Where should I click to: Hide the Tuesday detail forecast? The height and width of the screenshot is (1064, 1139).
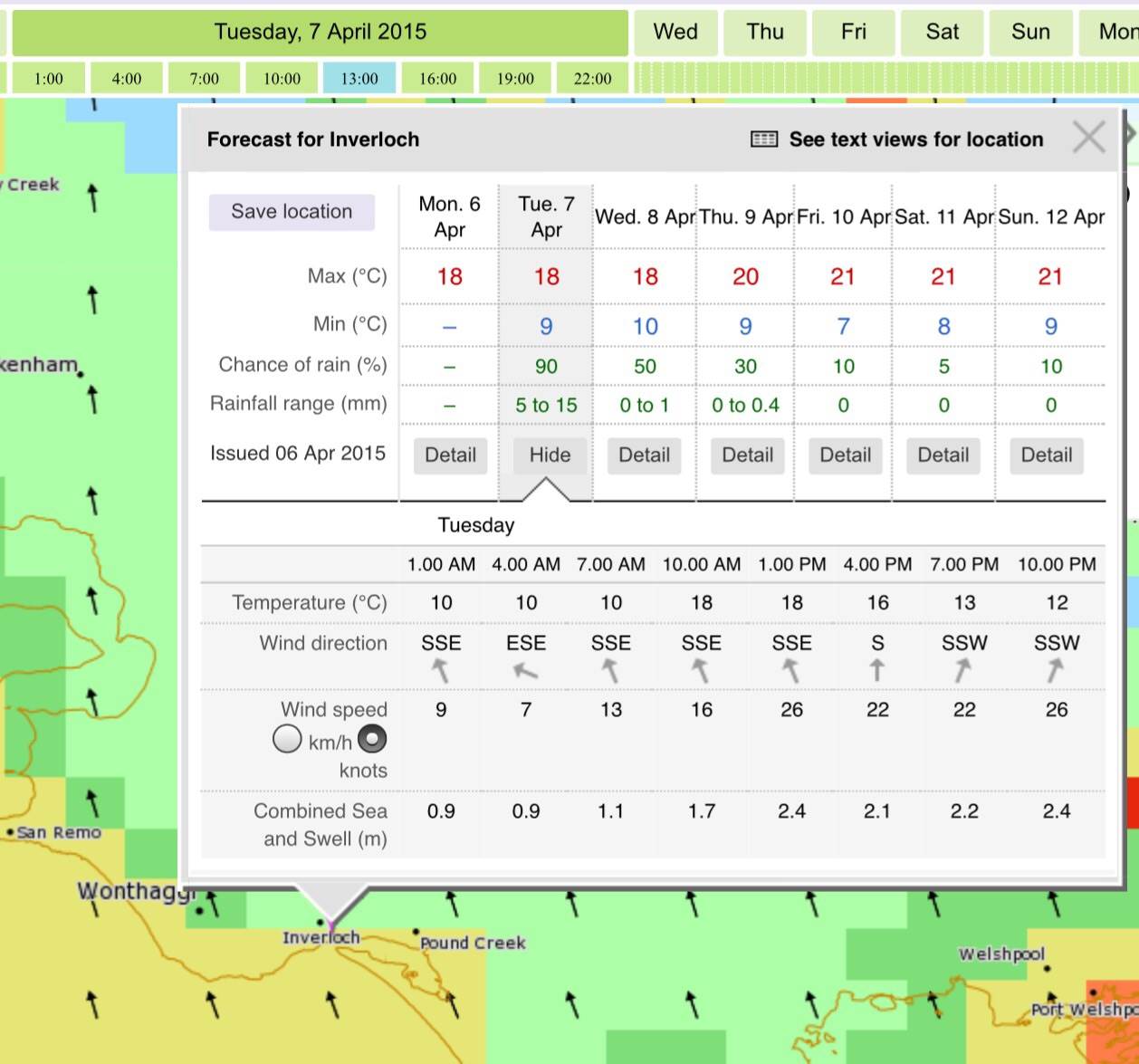click(550, 455)
